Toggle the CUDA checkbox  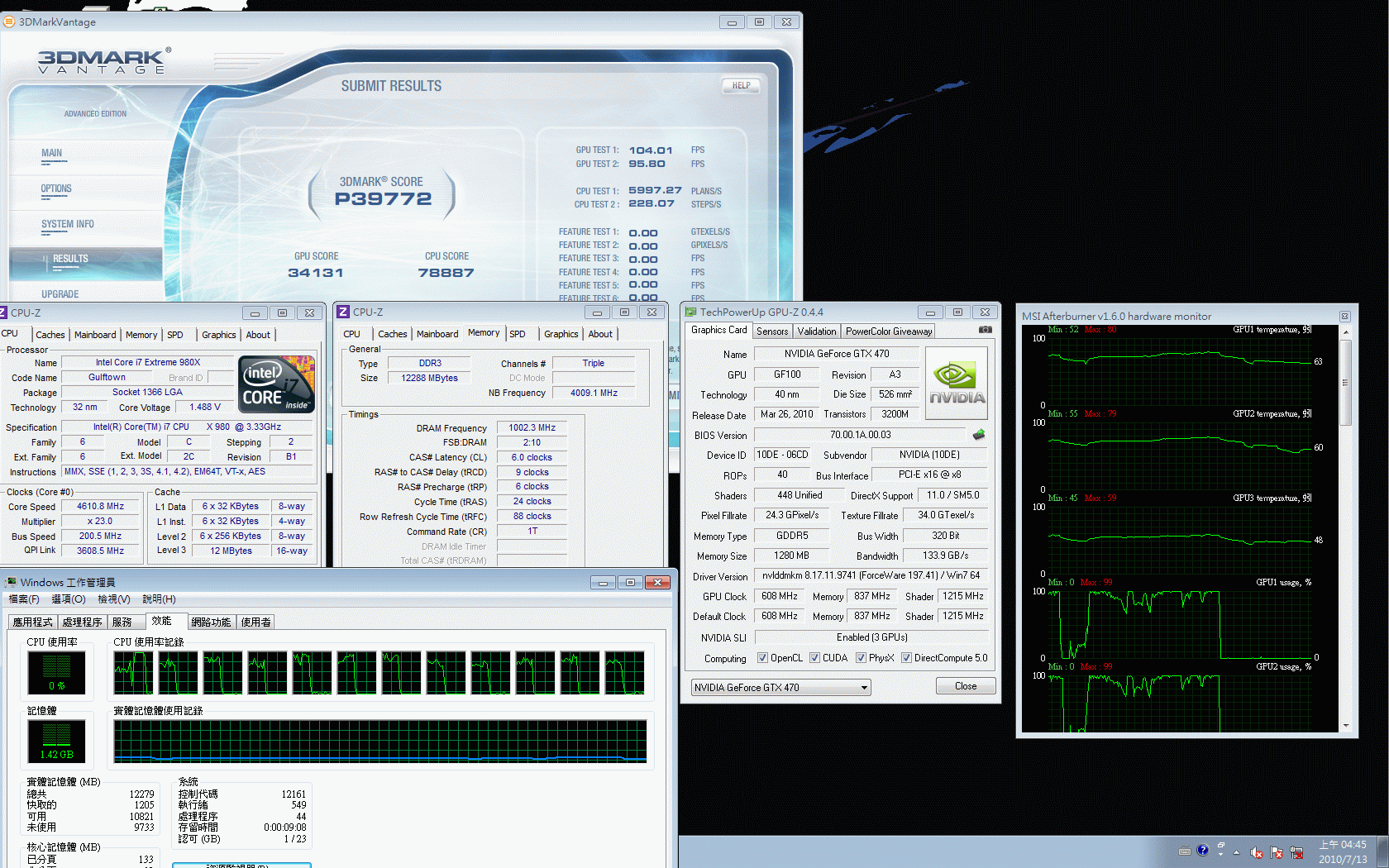[x=814, y=658]
